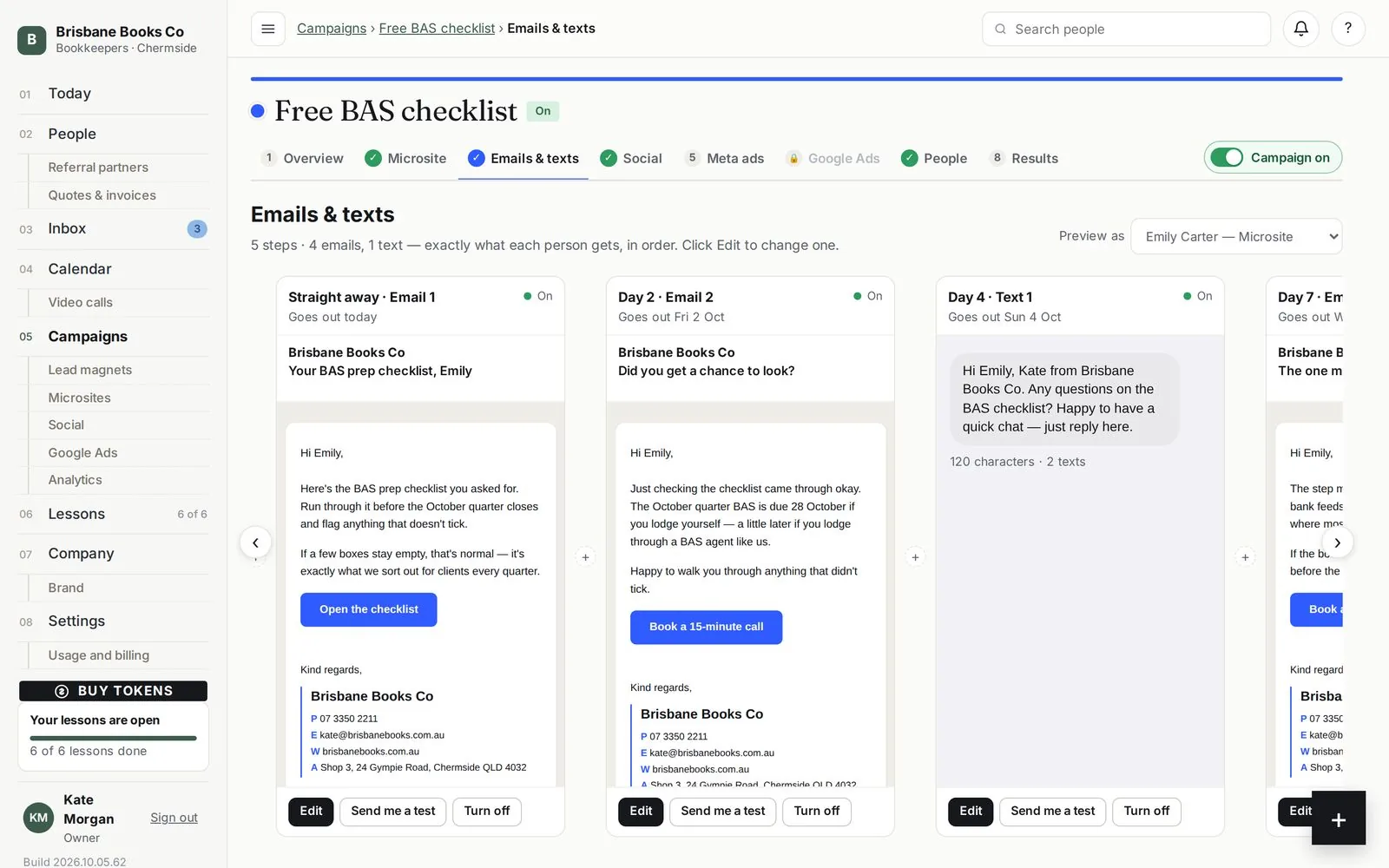Open Calendar in the sidebar
The image size is (1389, 868).
[x=113, y=269]
